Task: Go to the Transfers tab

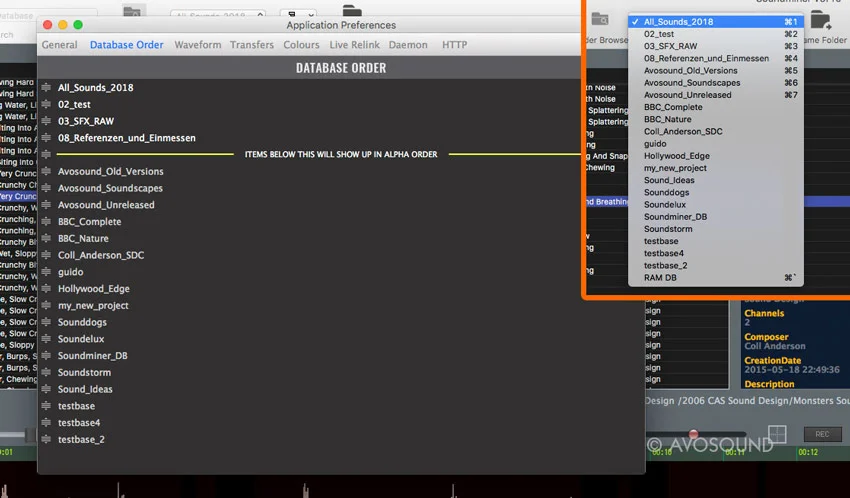Action: pyautogui.click(x=252, y=45)
